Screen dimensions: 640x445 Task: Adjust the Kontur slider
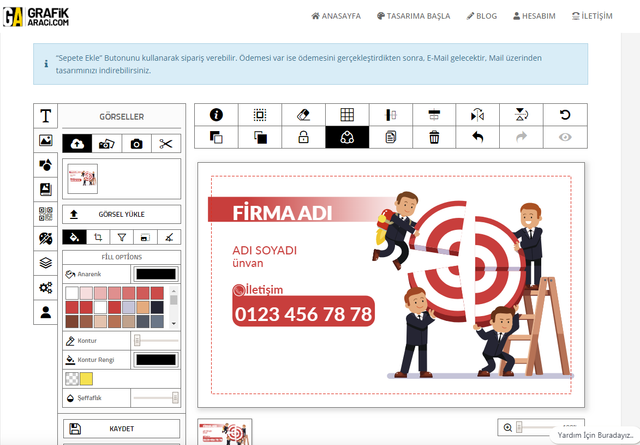(156, 340)
